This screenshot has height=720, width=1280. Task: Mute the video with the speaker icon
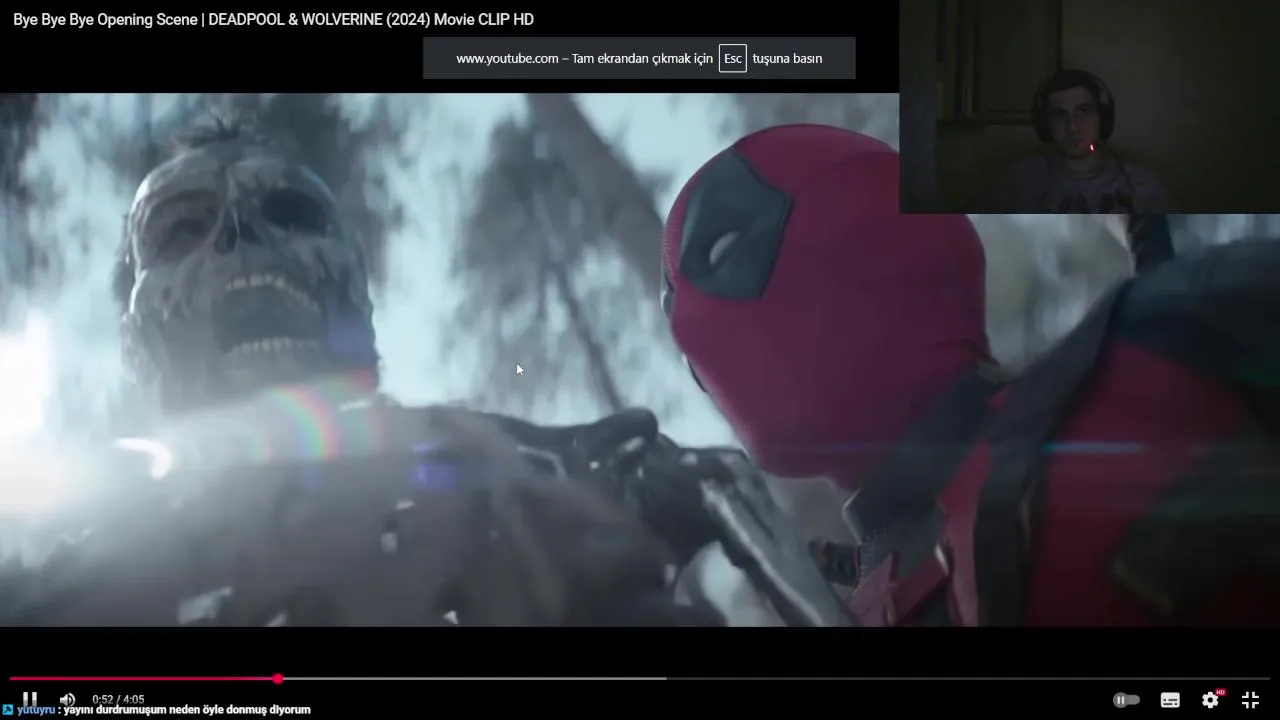[x=67, y=699]
